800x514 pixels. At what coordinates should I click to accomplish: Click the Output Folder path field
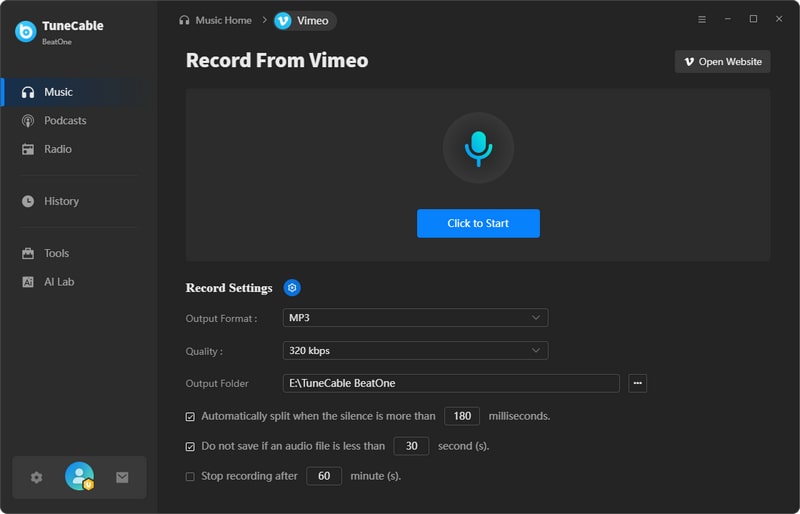point(451,383)
